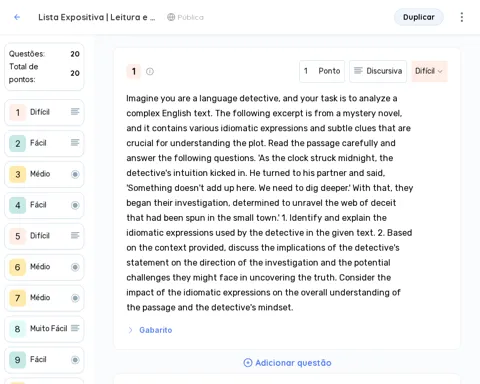
Task: Click the globe icon next to Pública
Action: [171, 17]
